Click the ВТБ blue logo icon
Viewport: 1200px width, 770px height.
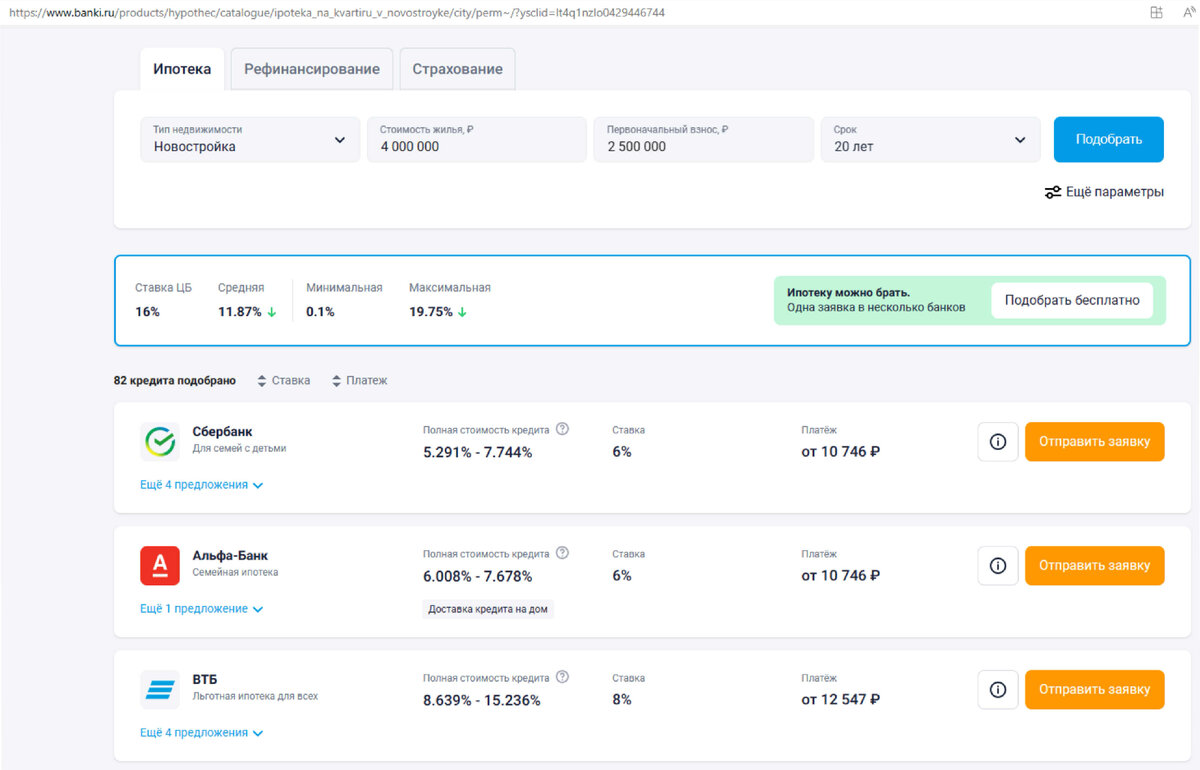pos(159,689)
